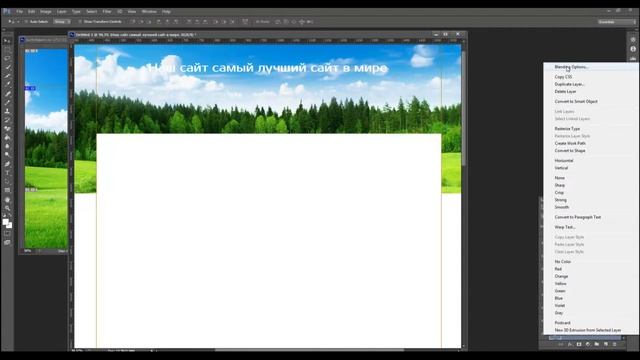Choose Warp Text in context menu
Screen dimensions: 640x360
pyautogui.click(x=565, y=227)
